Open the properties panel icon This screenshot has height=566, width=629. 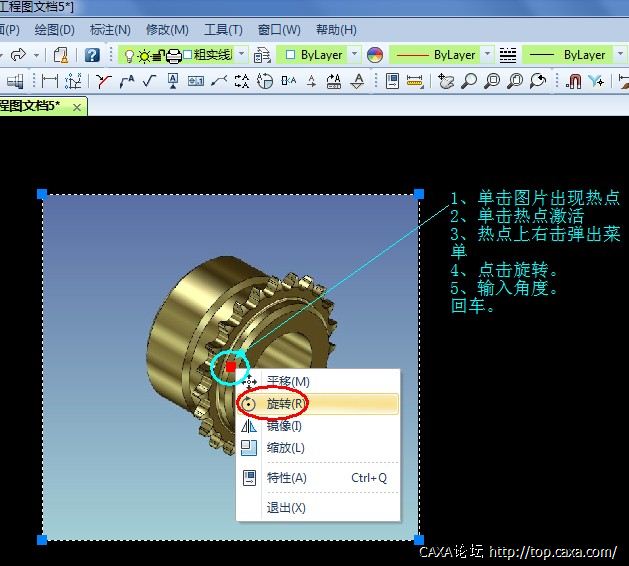[392, 81]
